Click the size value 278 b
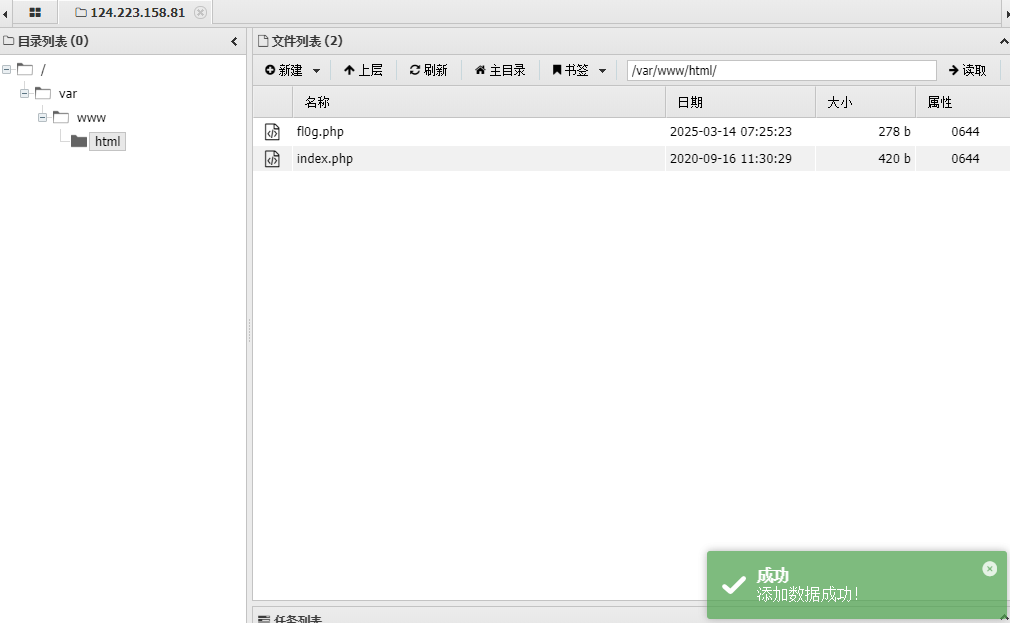 894,131
